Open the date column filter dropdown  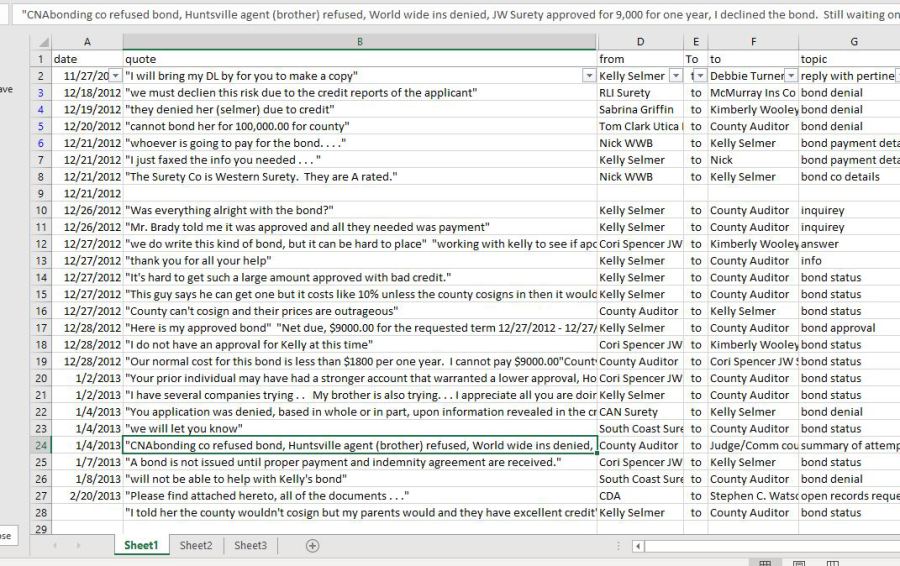(114, 76)
